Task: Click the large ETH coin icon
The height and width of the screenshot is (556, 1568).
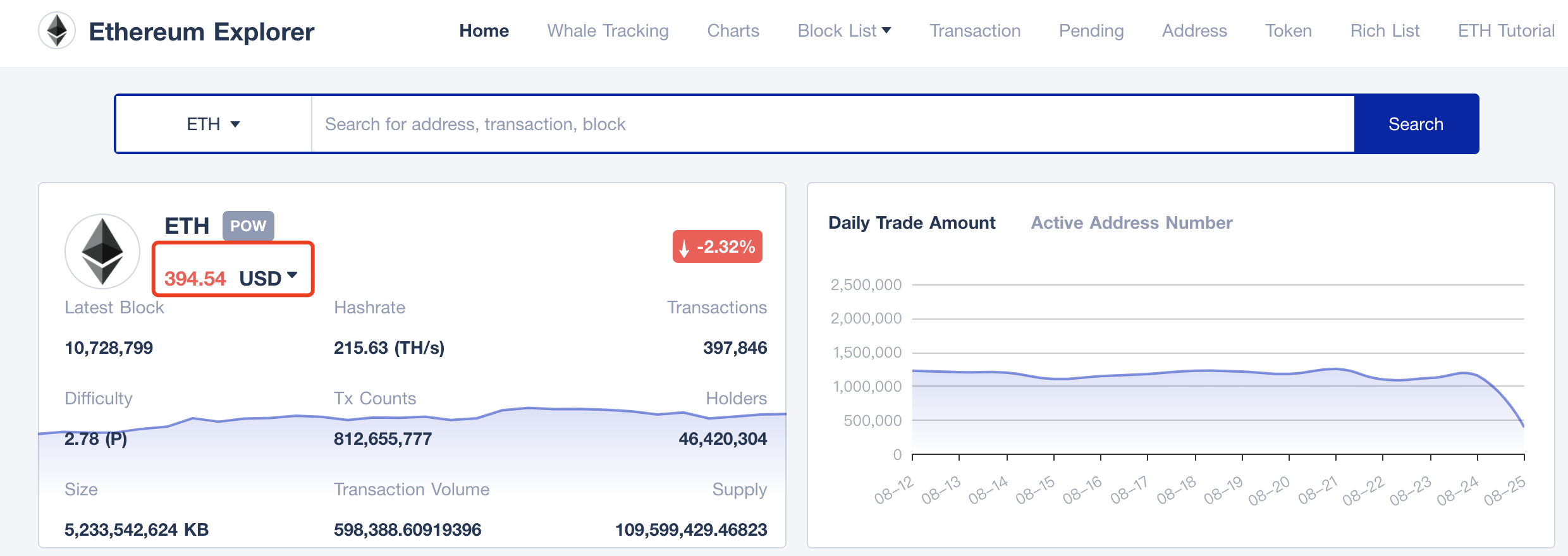Action: point(102,251)
